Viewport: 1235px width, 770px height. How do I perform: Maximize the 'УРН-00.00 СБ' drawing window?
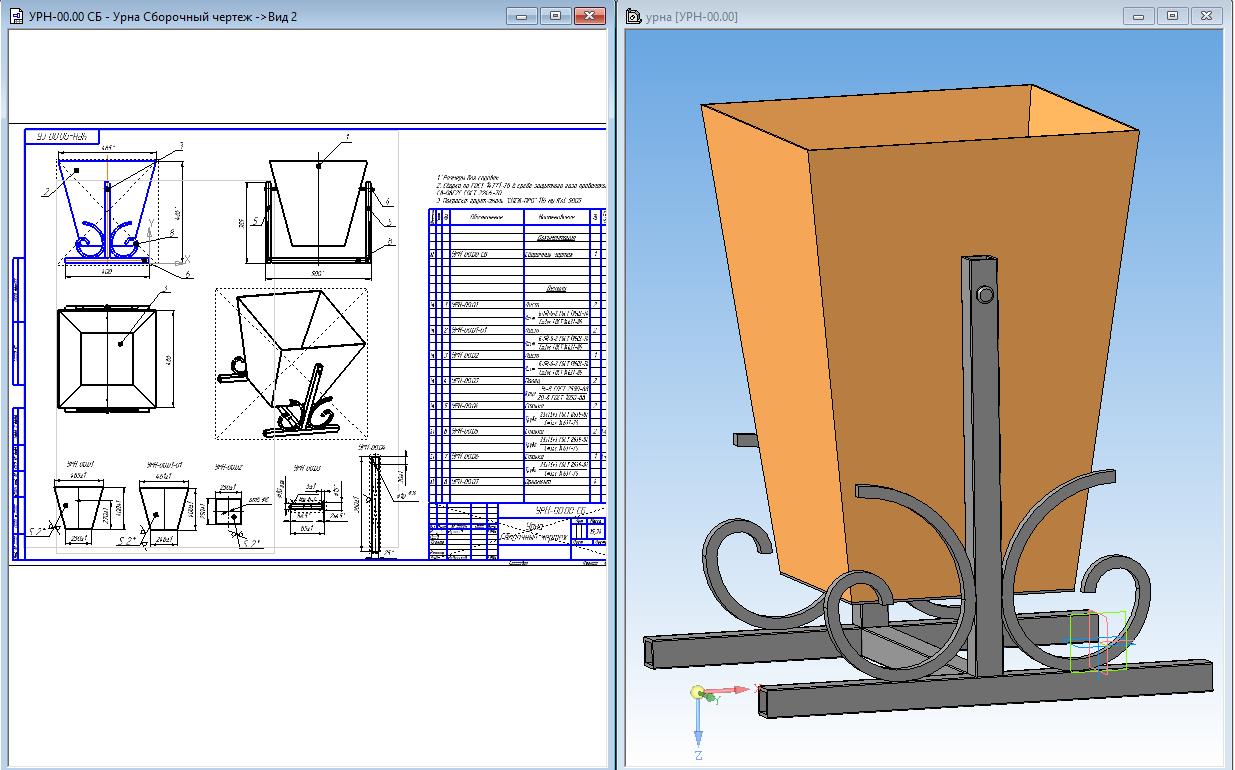pyautogui.click(x=556, y=16)
